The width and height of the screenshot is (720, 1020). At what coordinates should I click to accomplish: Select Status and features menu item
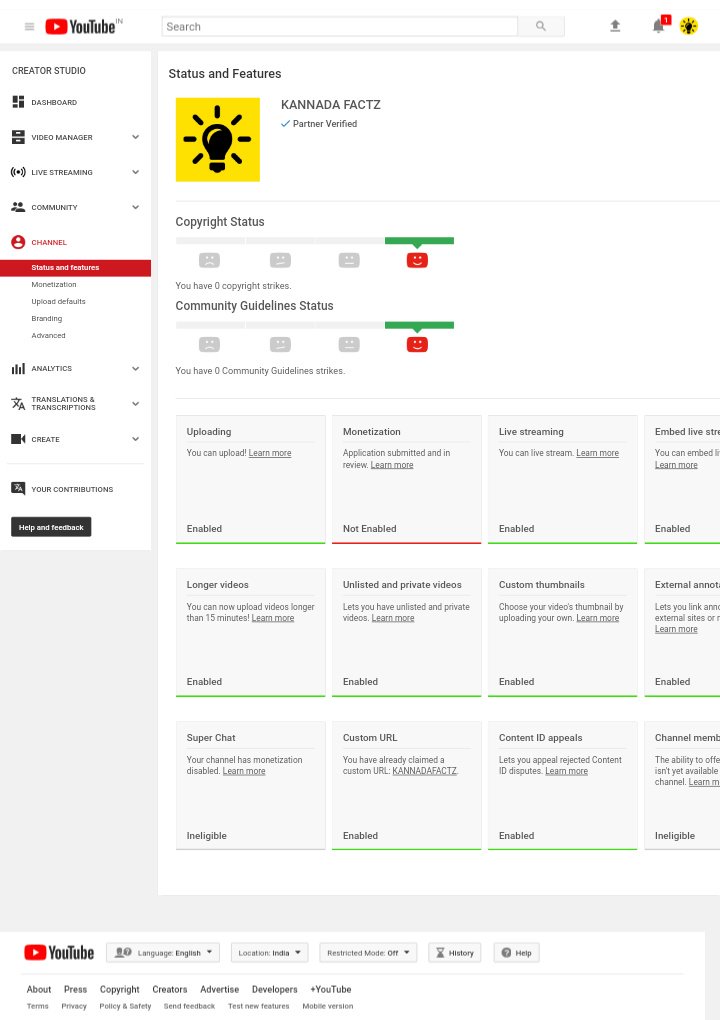click(x=75, y=267)
